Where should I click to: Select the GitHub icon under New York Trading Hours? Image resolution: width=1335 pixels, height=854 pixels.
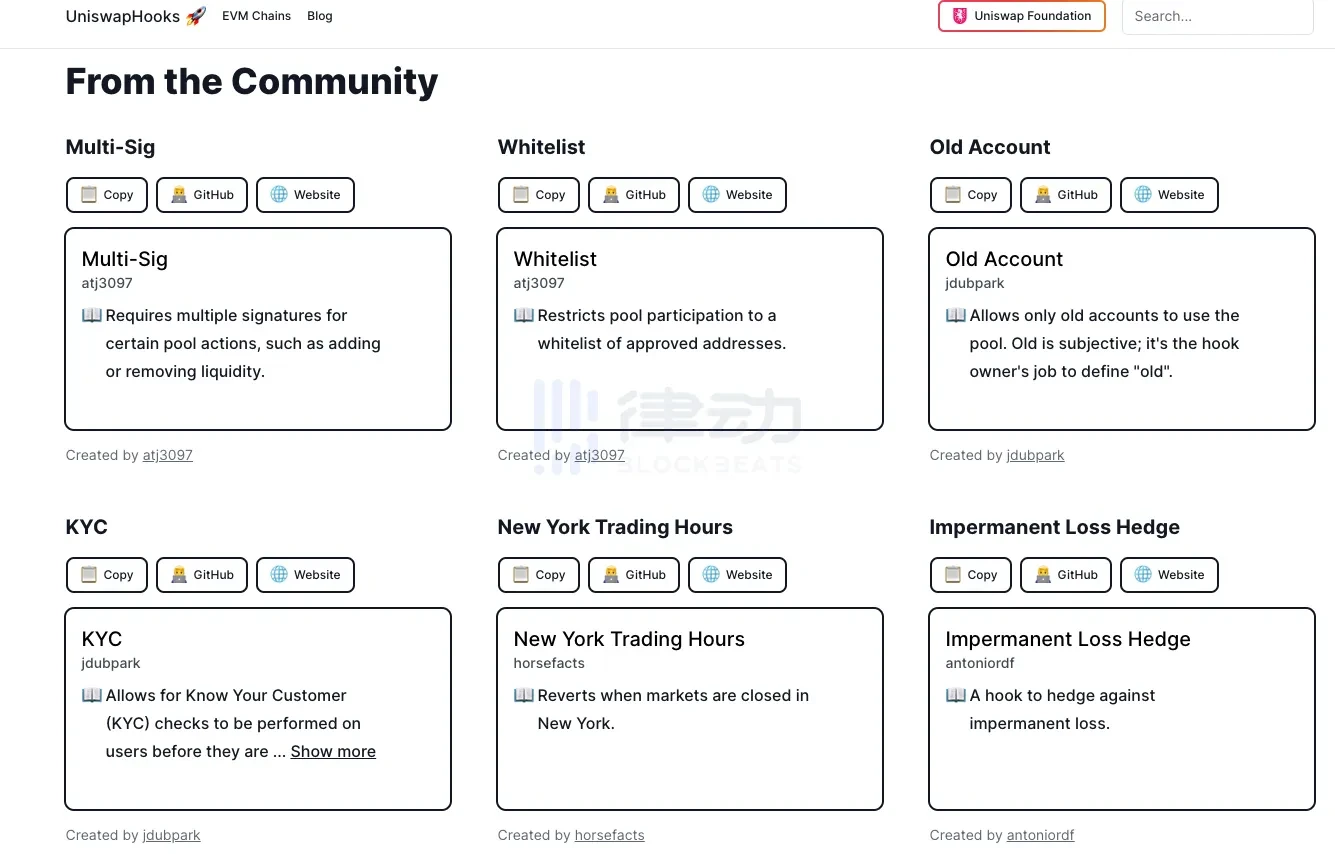[613, 575]
